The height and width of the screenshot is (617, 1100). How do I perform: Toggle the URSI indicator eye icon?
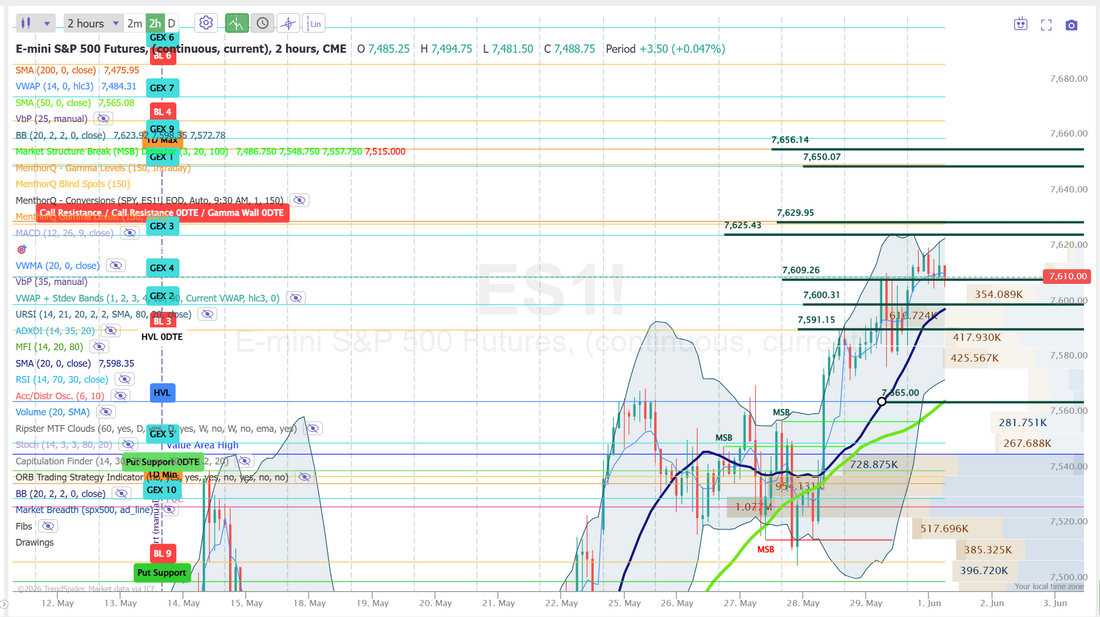(x=207, y=314)
